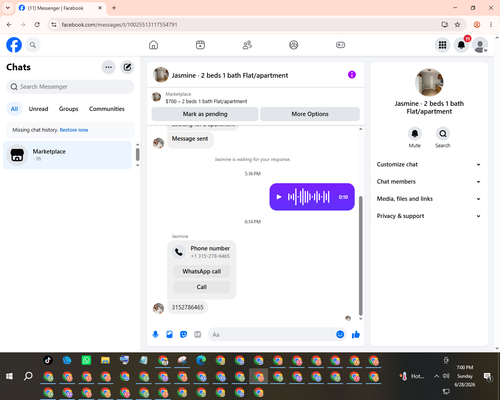
Task: Reload the page in Chrome
Action: pyautogui.click(x=37, y=24)
